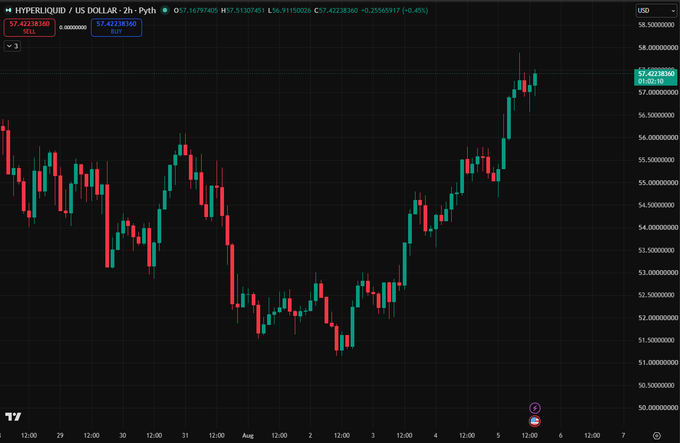
Task: Click the 56.00000000 price axis label
Action: [x=658, y=137]
